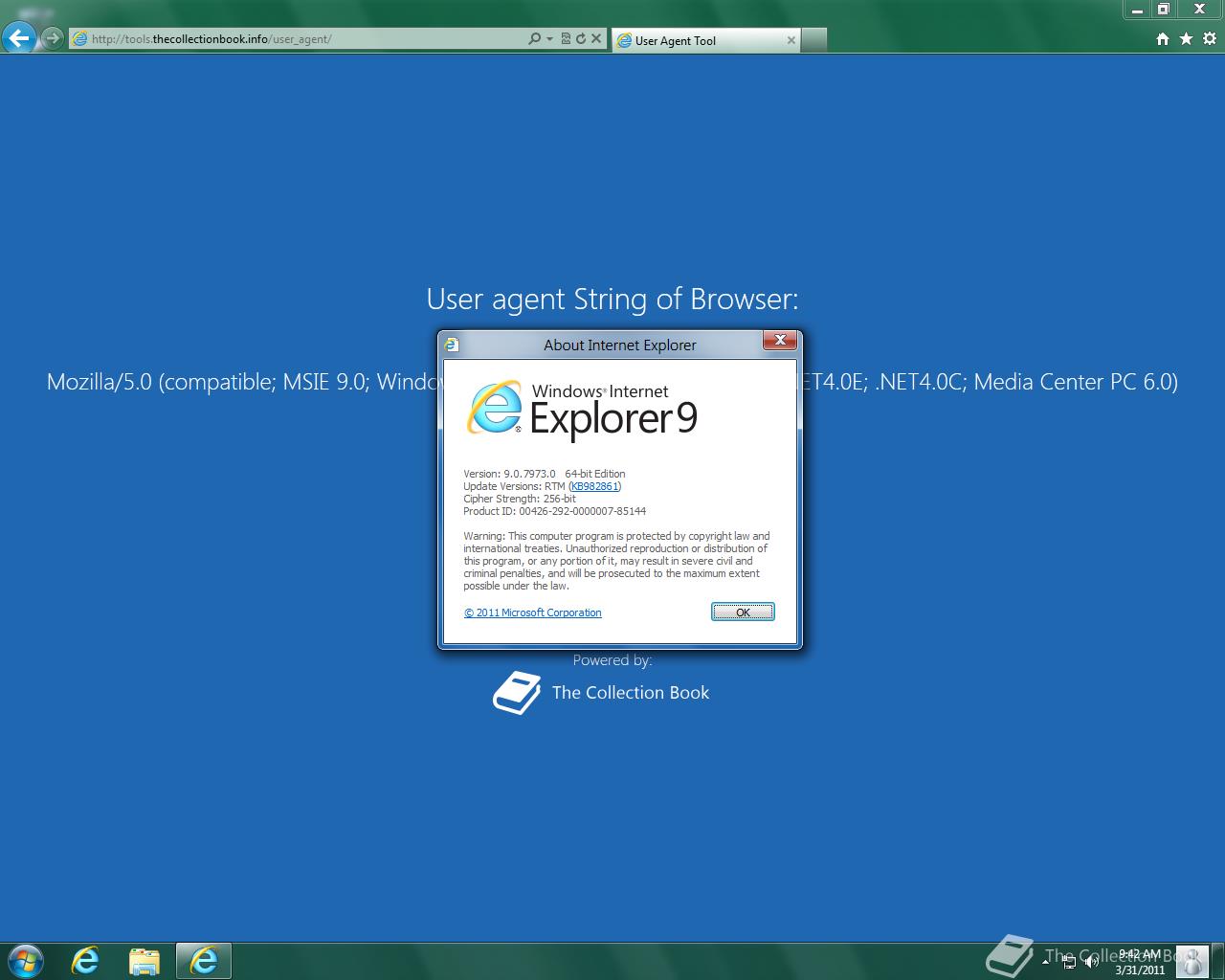Click the taskbar clock showing 9:42 AM
The image size is (1225, 980).
tap(1139, 962)
